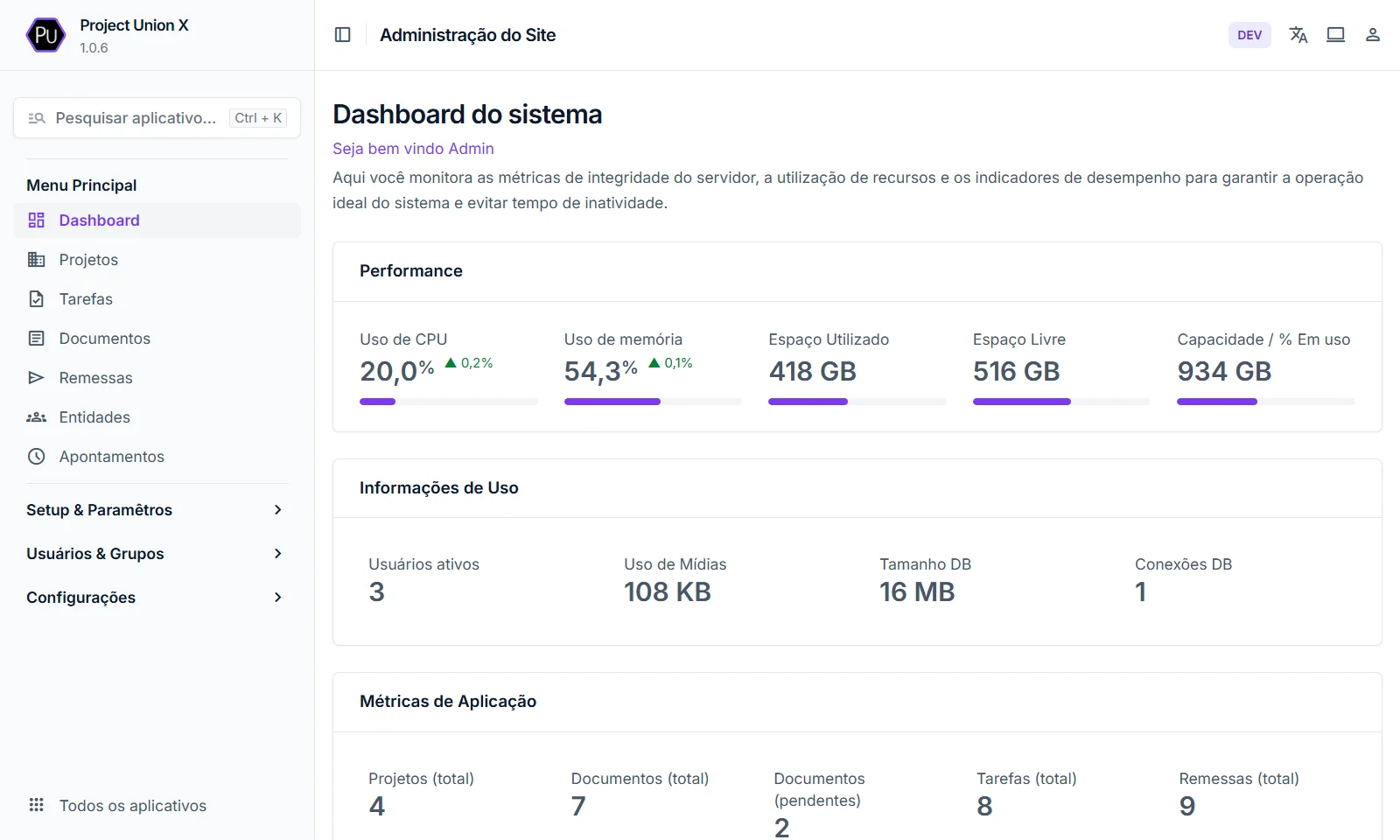
Task: Click the Uso de memória progress bar
Action: tap(652, 402)
